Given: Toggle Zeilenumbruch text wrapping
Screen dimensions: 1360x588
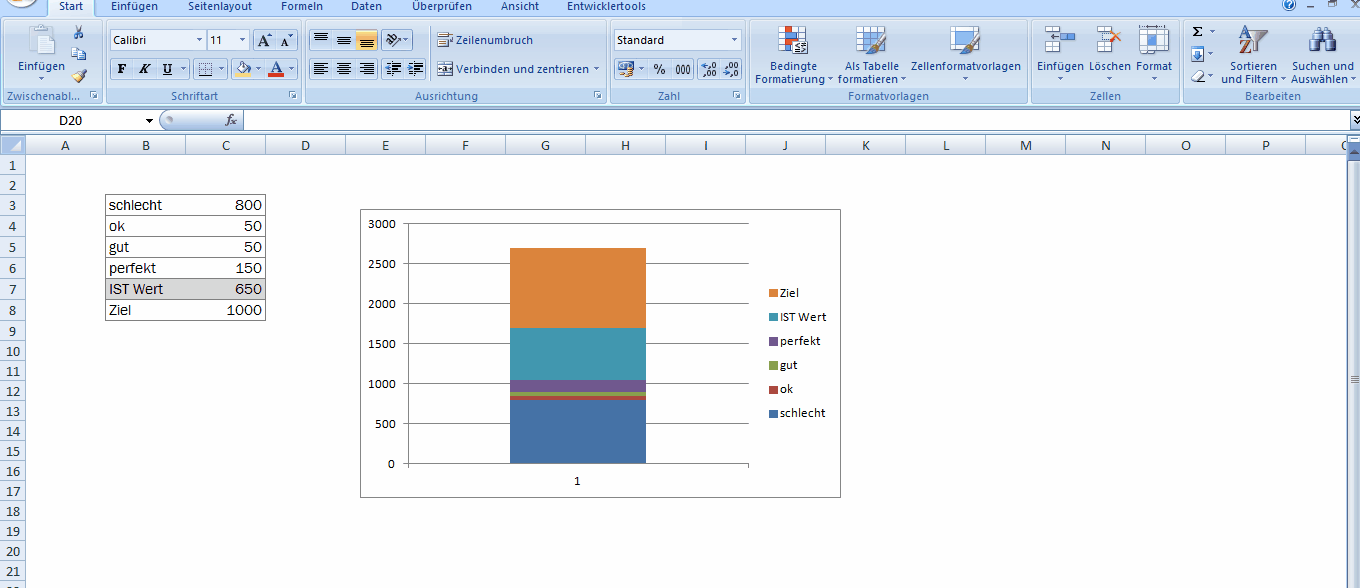Looking at the screenshot, I should coord(485,40).
